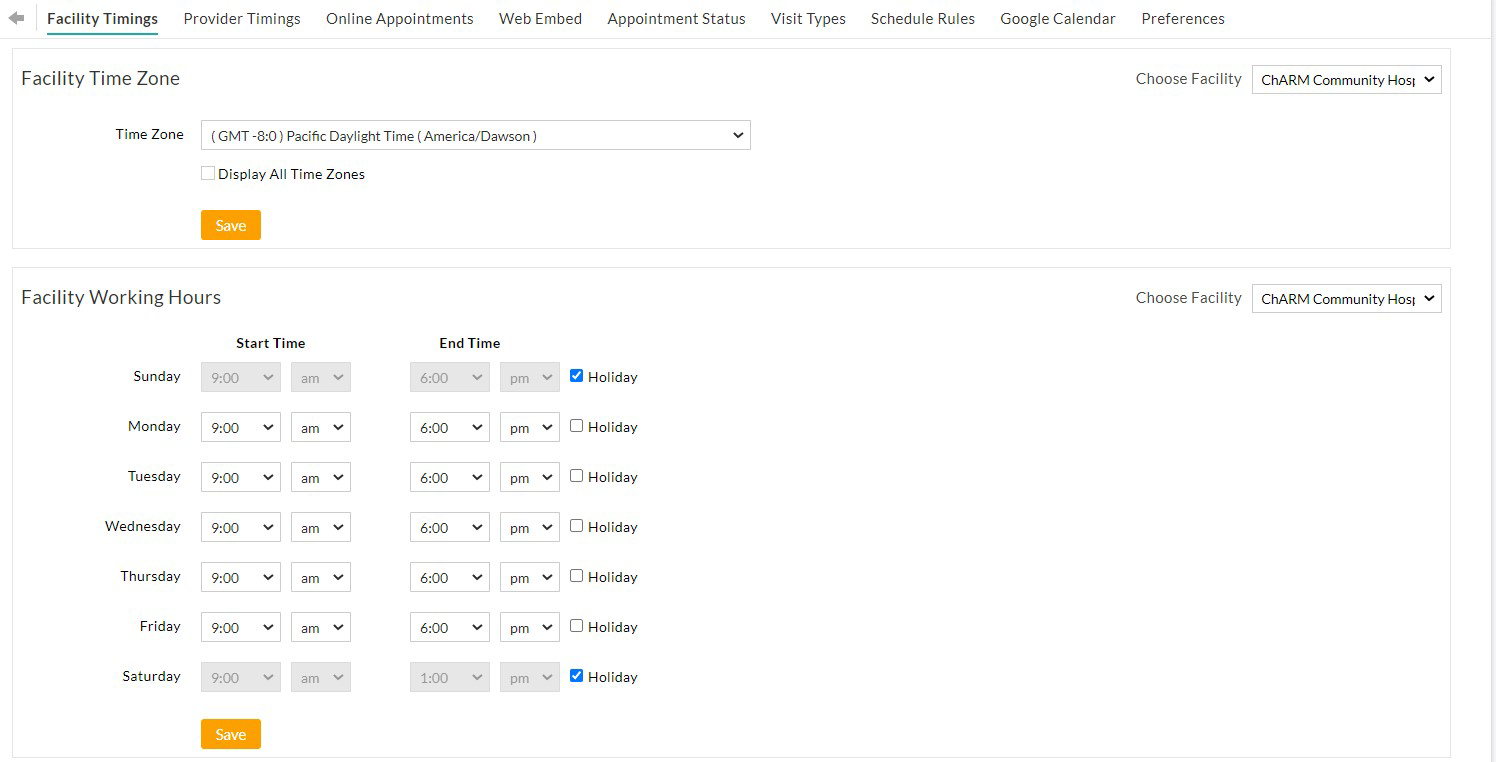This screenshot has width=1496, height=762.
Task: Open the Preferences tab
Action: tap(1182, 19)
